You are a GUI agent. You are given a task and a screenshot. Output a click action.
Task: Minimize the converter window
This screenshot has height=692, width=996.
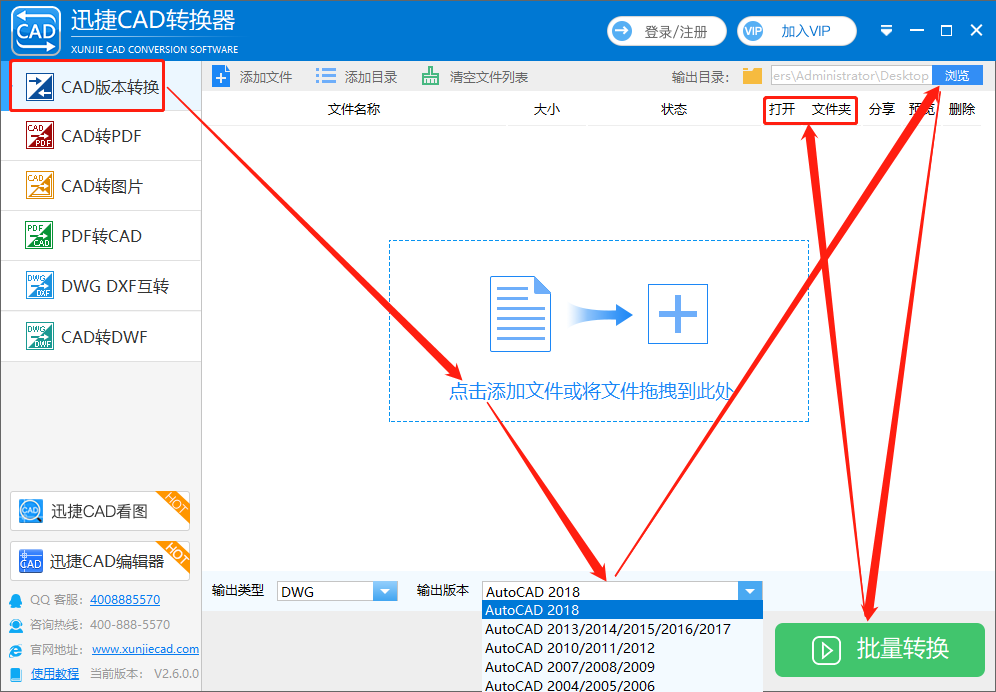(x=917, y=31)
